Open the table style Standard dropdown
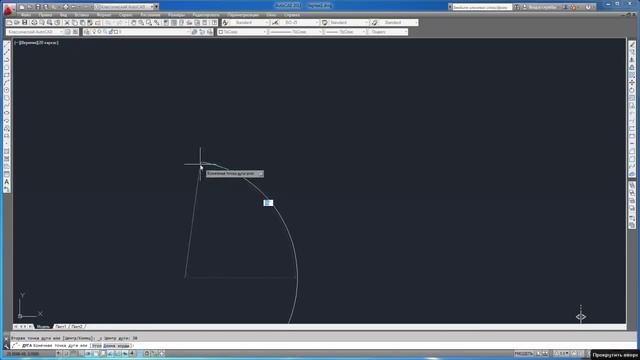Screen dimensions: 640x360 click(348, 23)
